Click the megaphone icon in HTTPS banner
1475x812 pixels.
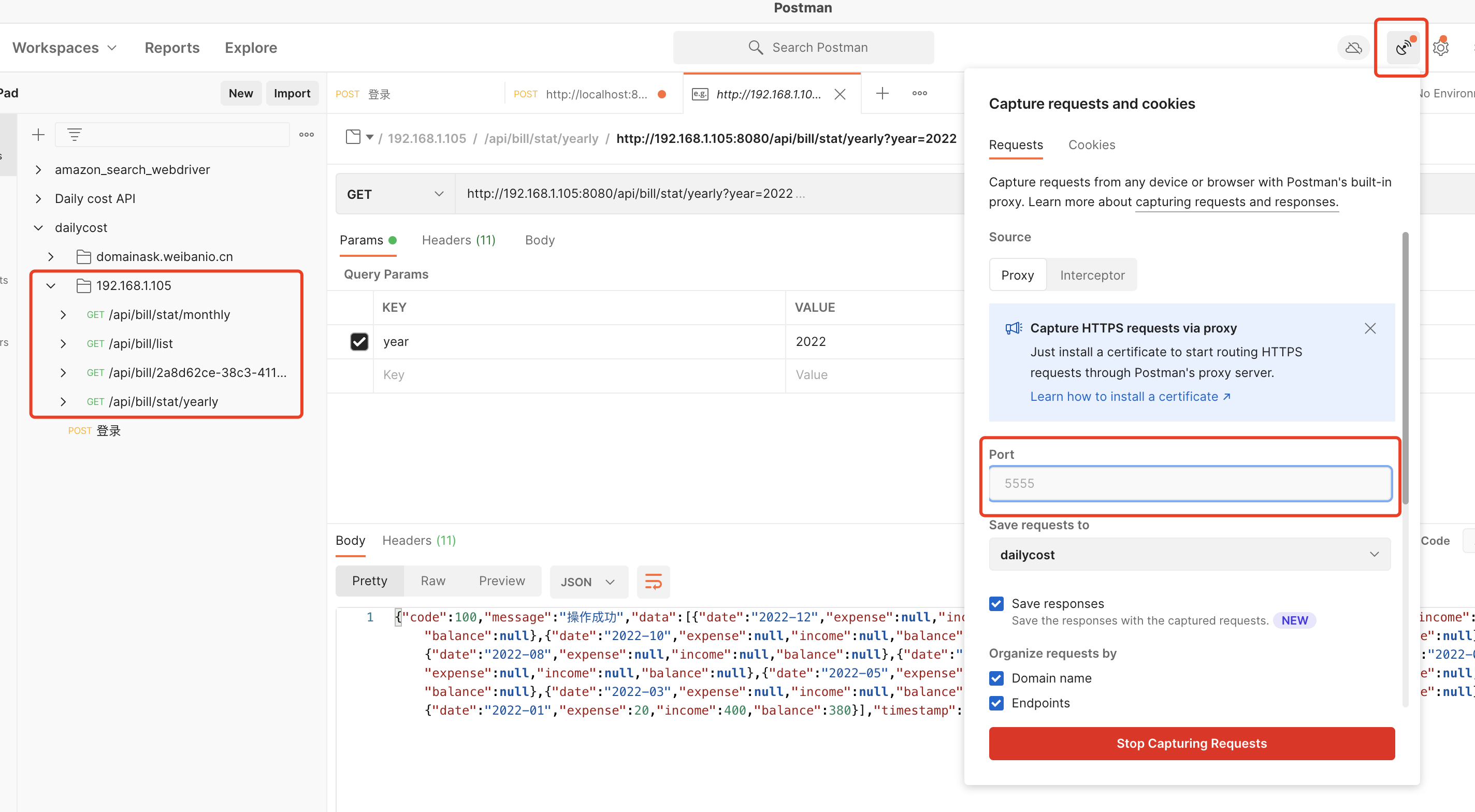click(1014, 328)
